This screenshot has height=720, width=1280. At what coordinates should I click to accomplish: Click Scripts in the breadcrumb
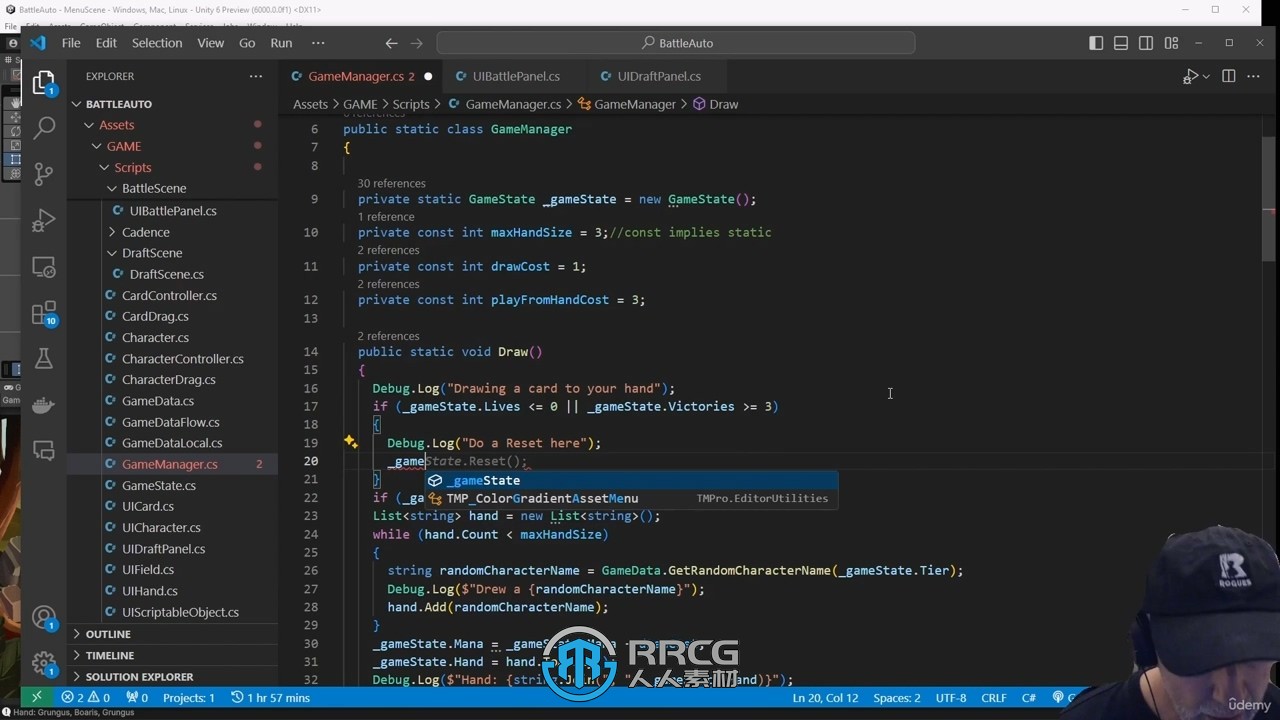click(411, 104)
